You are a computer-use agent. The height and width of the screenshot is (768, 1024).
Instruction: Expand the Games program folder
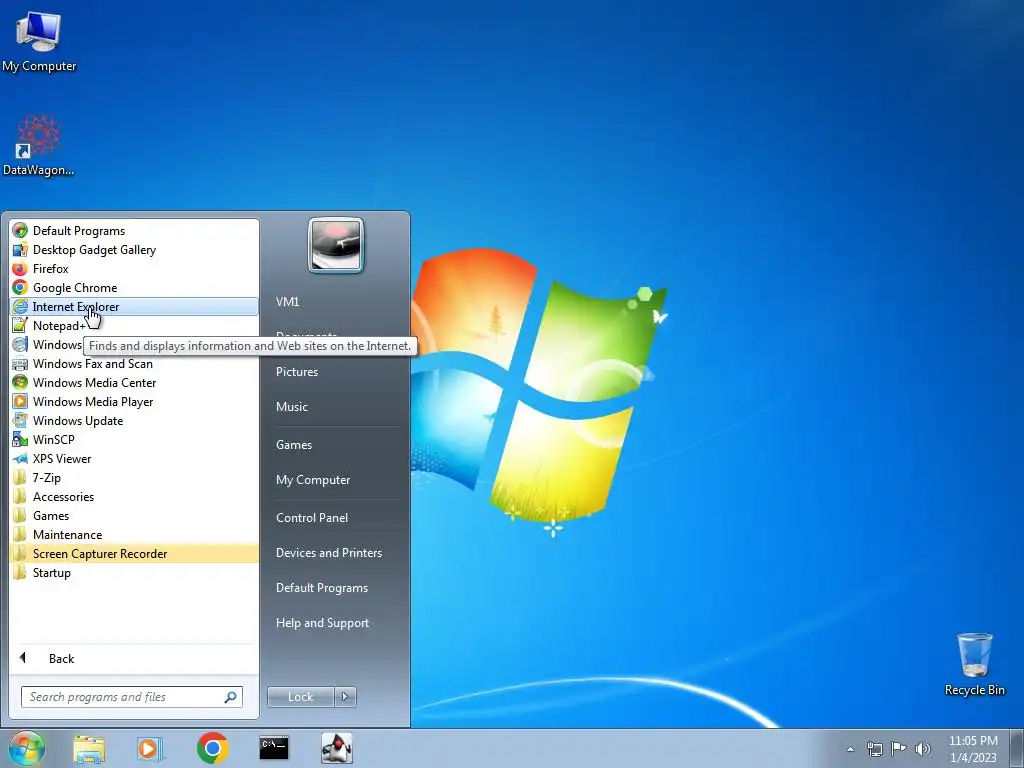click(x=134, y=515)
